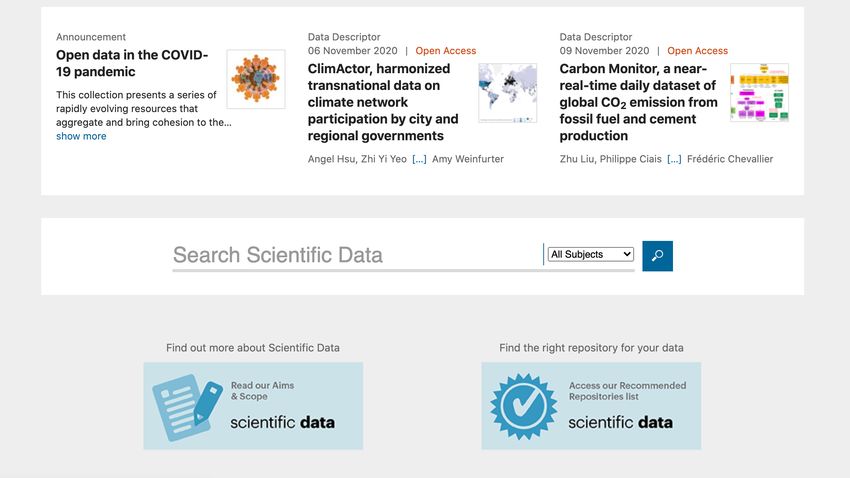
Task: Open the Carbon Monitor CO2 emission article
Action: coord(638,102)
